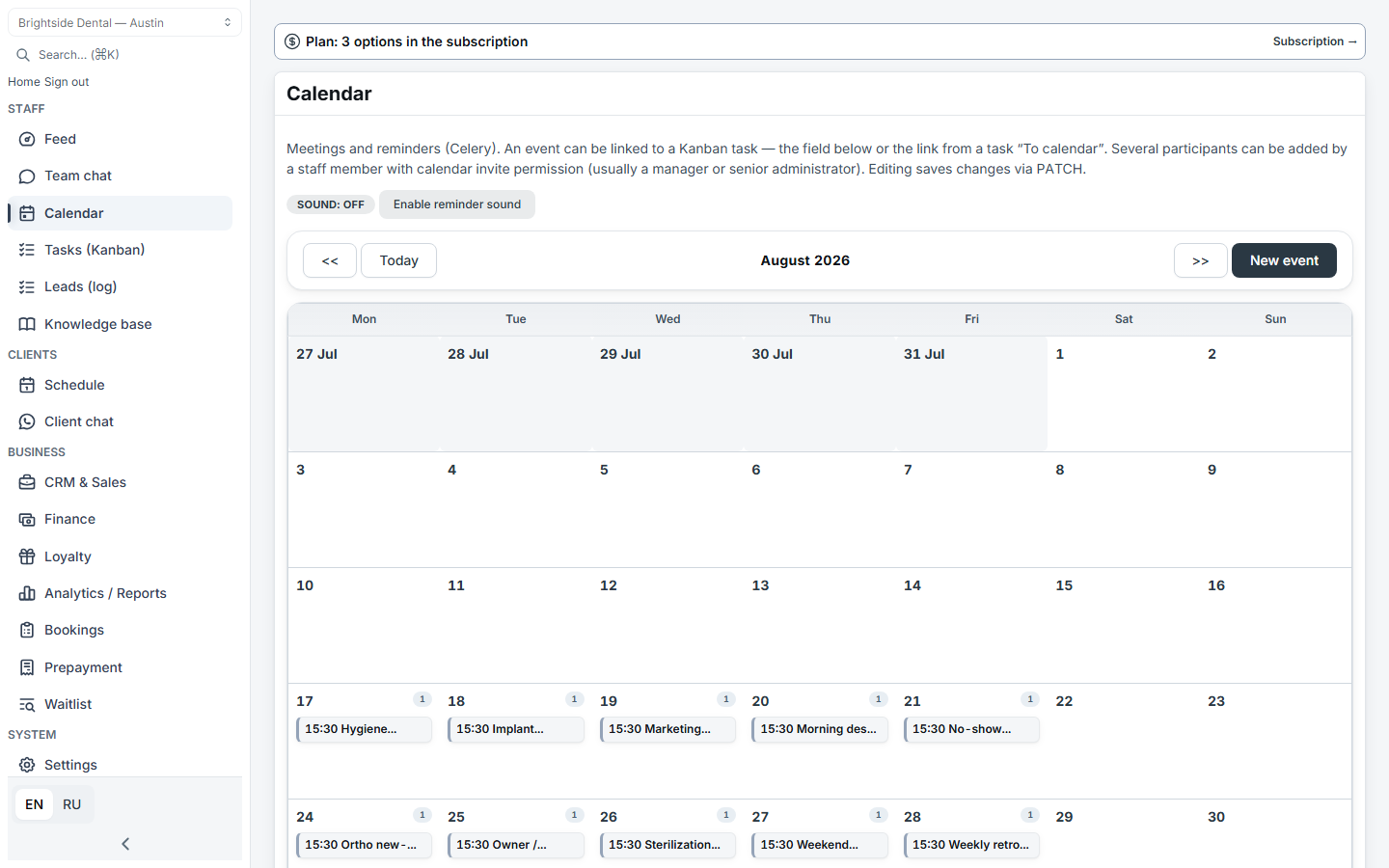1389x868 pixels.
Task: Select the day cell for August 13
Action: [820, 625]
